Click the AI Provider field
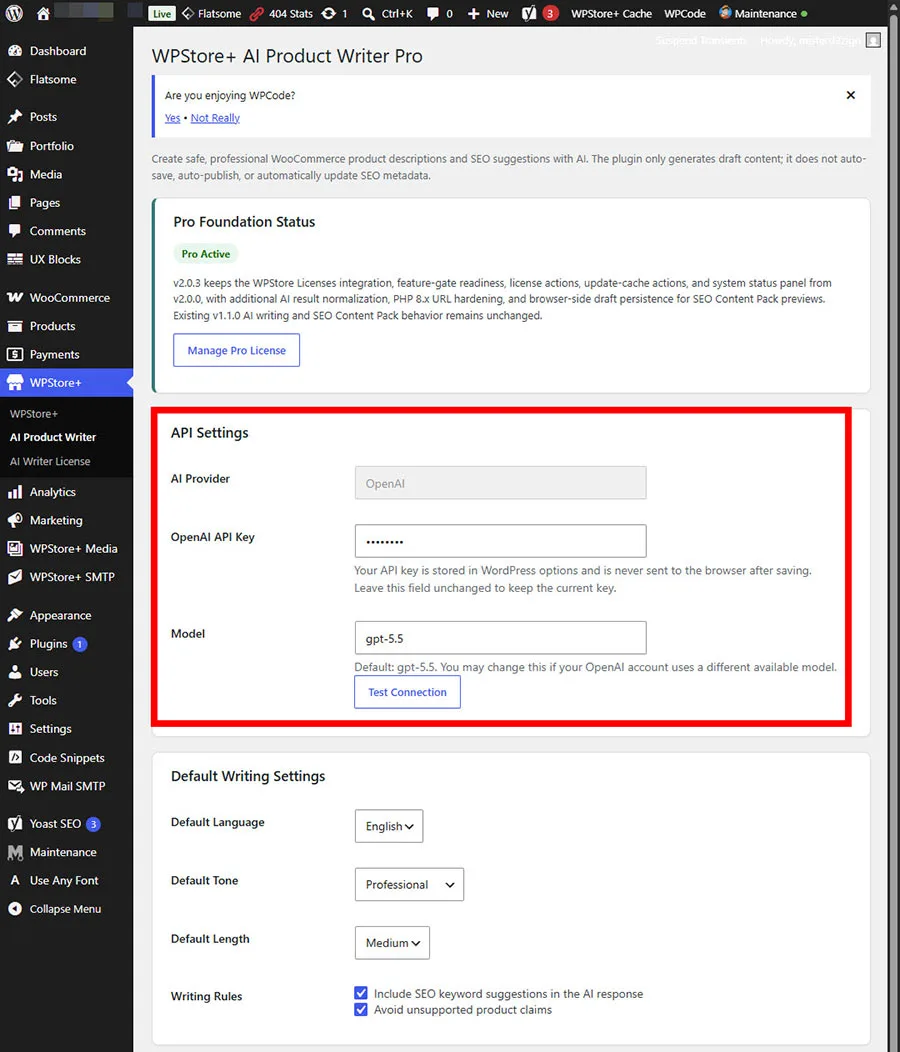Image resolution: width=900 pixels, height=1052 pixels. pos(500,483)
